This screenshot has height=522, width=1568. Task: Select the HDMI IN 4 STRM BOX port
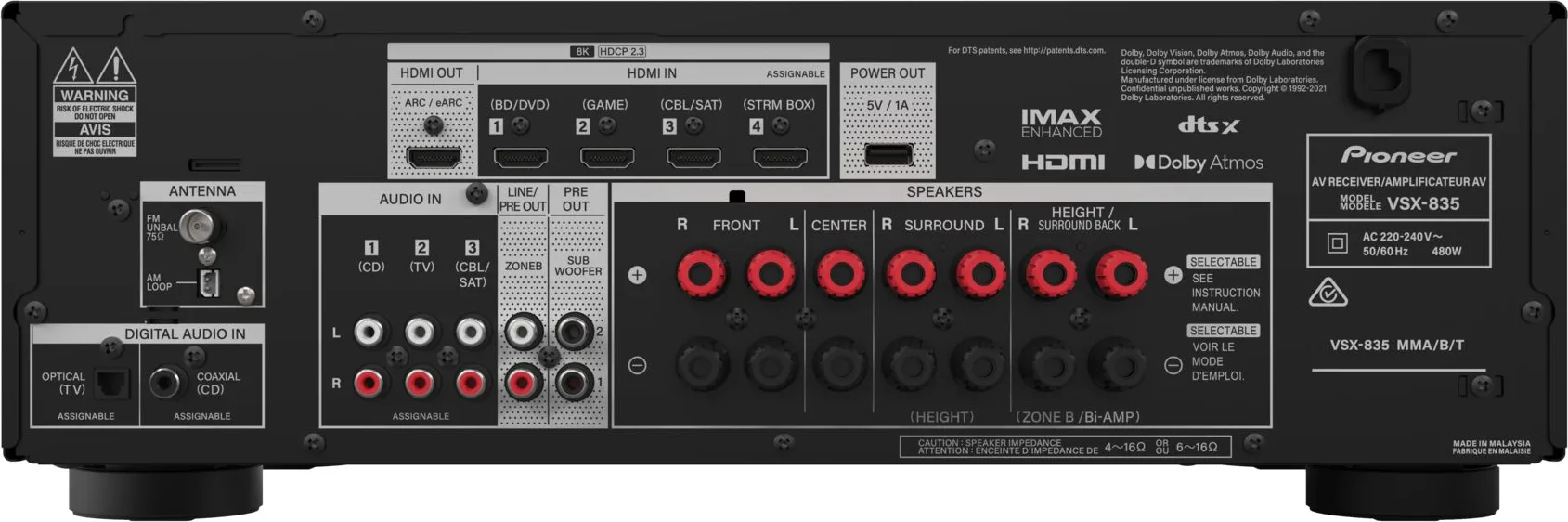click(x=780, y=157)
